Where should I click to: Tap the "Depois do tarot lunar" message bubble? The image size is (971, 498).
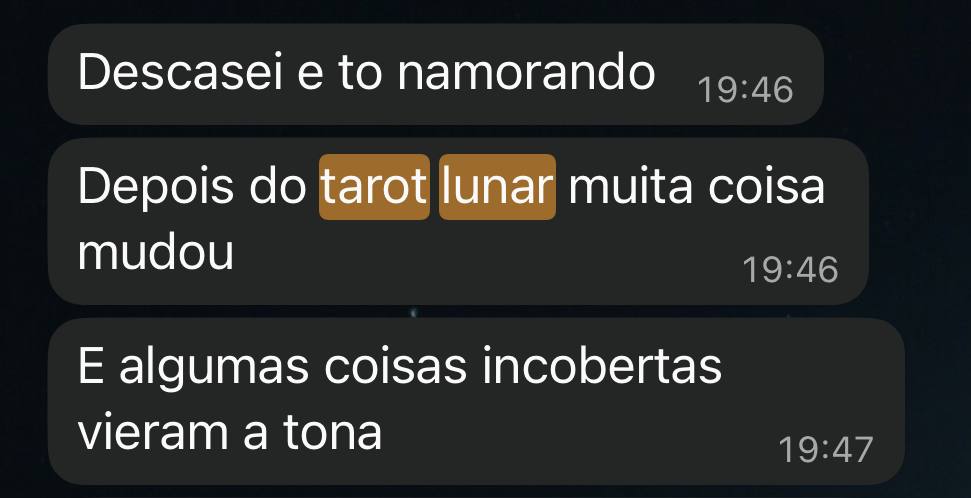point(458,221)
